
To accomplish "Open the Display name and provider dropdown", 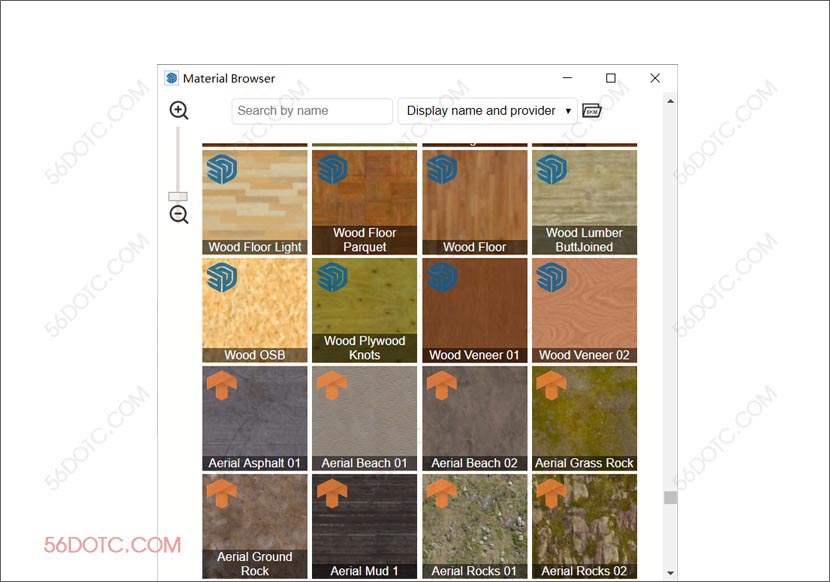I will tap(487, 111).
